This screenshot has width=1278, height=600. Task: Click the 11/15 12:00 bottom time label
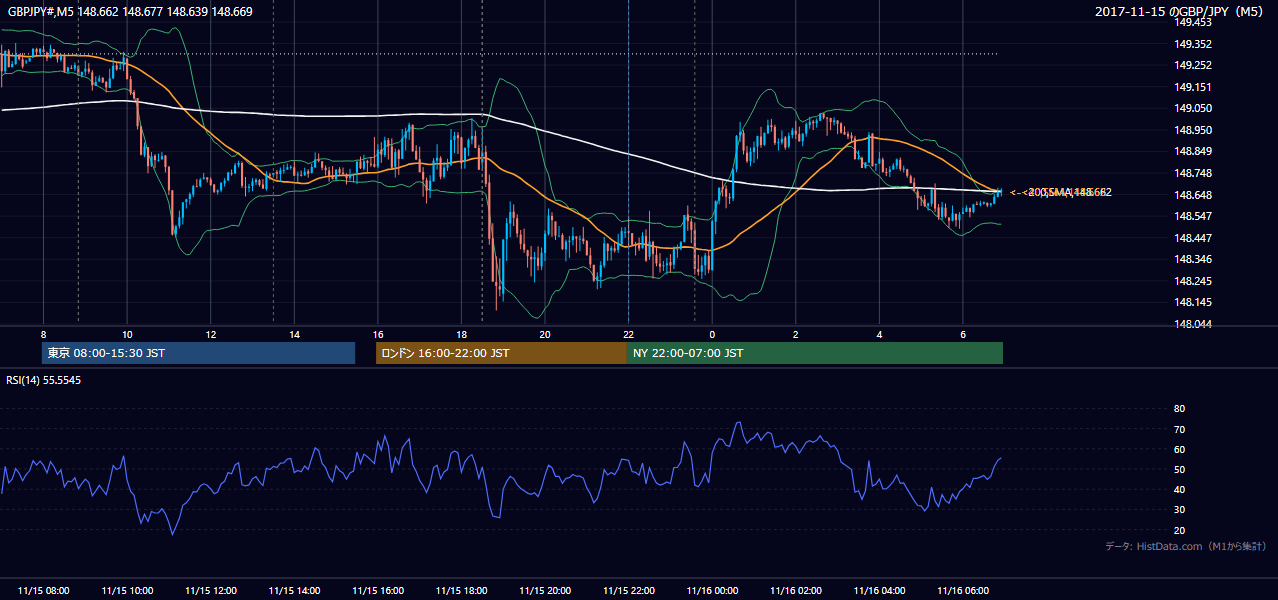click(211, 591)
